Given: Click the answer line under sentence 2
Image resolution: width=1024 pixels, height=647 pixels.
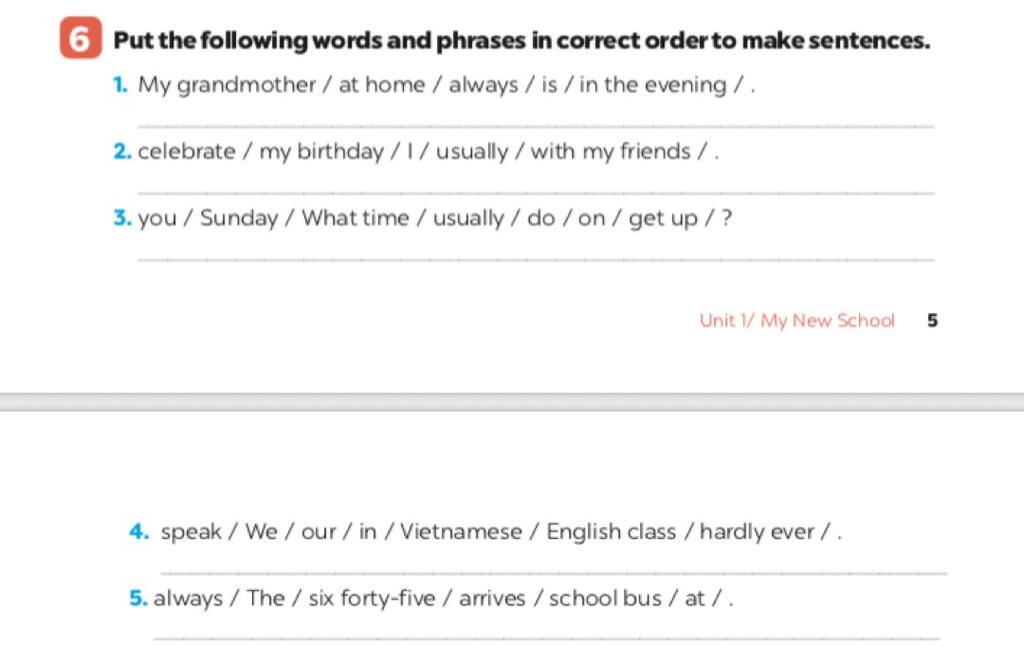Looking at the screenshot, I should click(535, 193).
